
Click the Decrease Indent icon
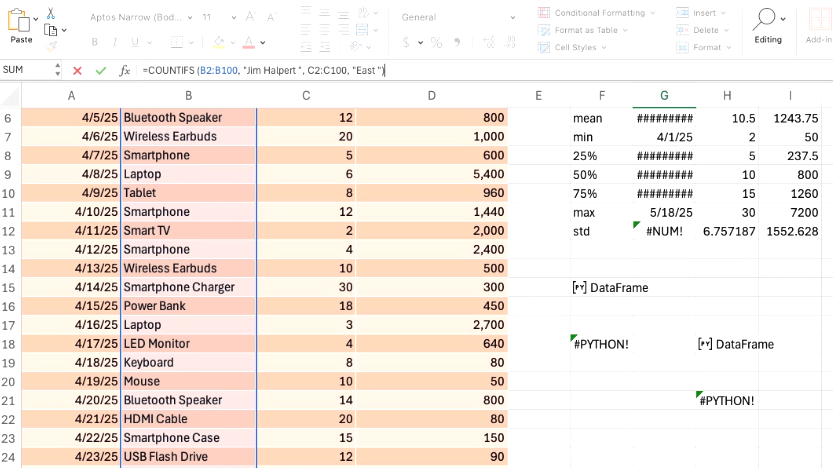pyautogui.click(x=306, y=47)
